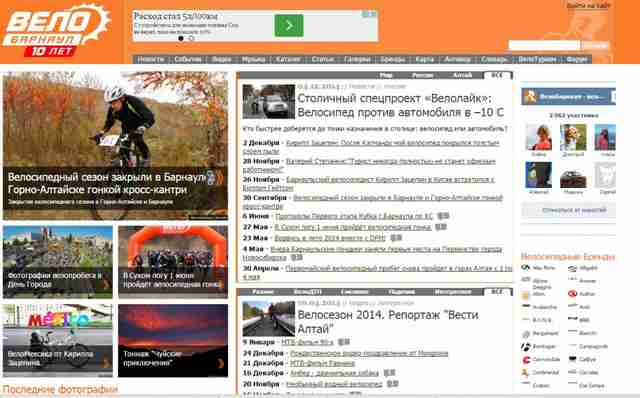Open the Форум menu item
Viewport: 640px width, 398px height.
(577, 59)
